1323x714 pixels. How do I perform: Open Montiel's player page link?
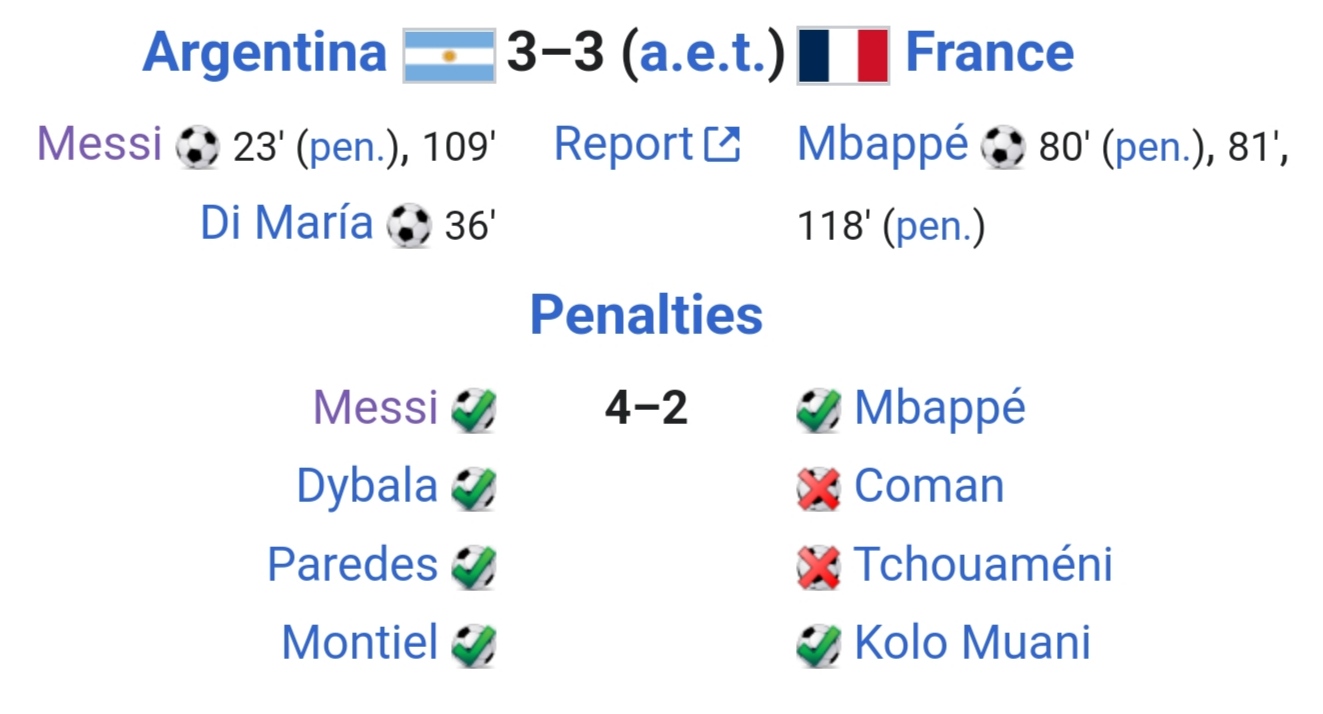tap(360, 643)
